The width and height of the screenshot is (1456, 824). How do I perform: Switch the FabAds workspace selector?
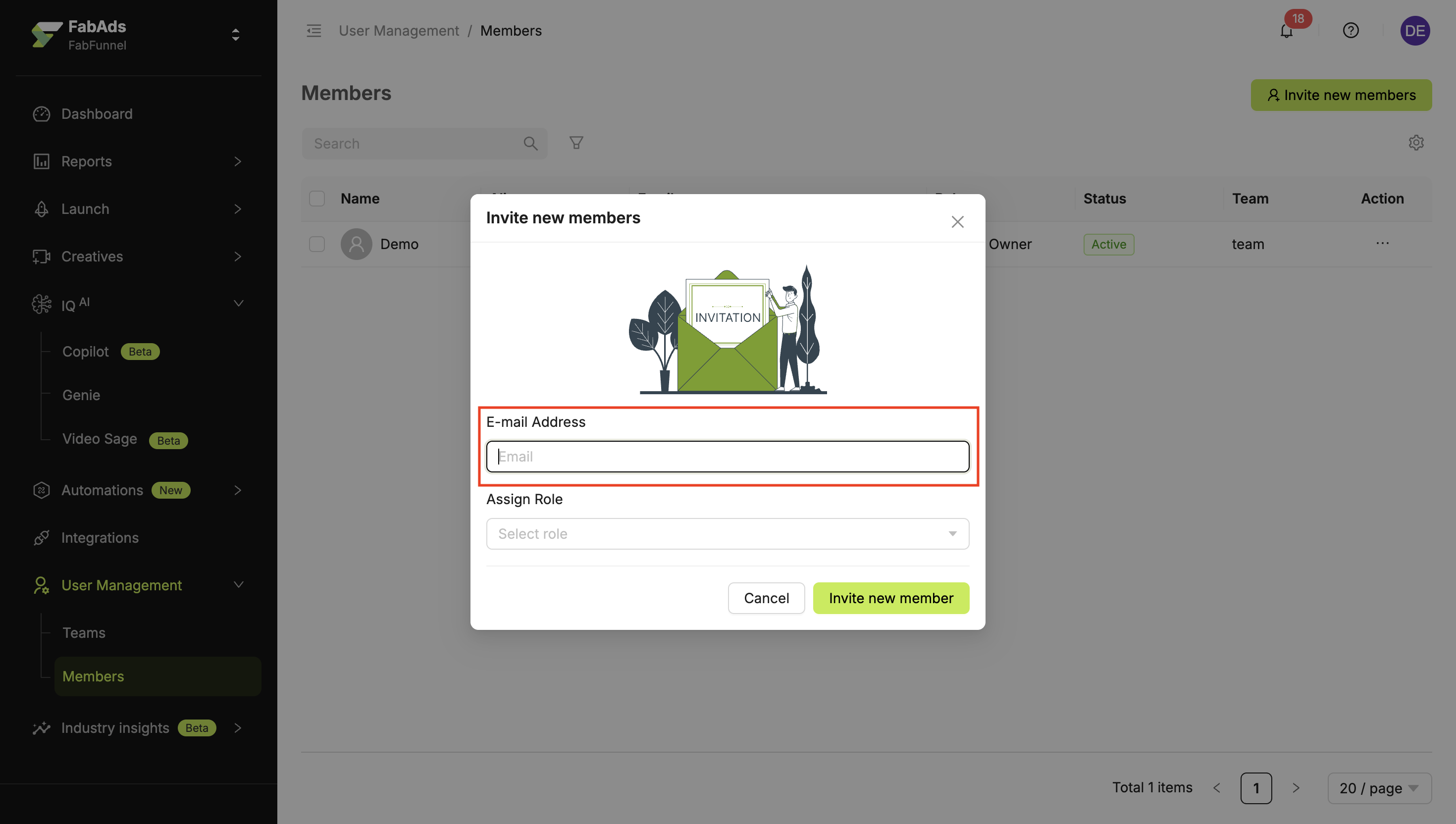[x=235, y=35]
